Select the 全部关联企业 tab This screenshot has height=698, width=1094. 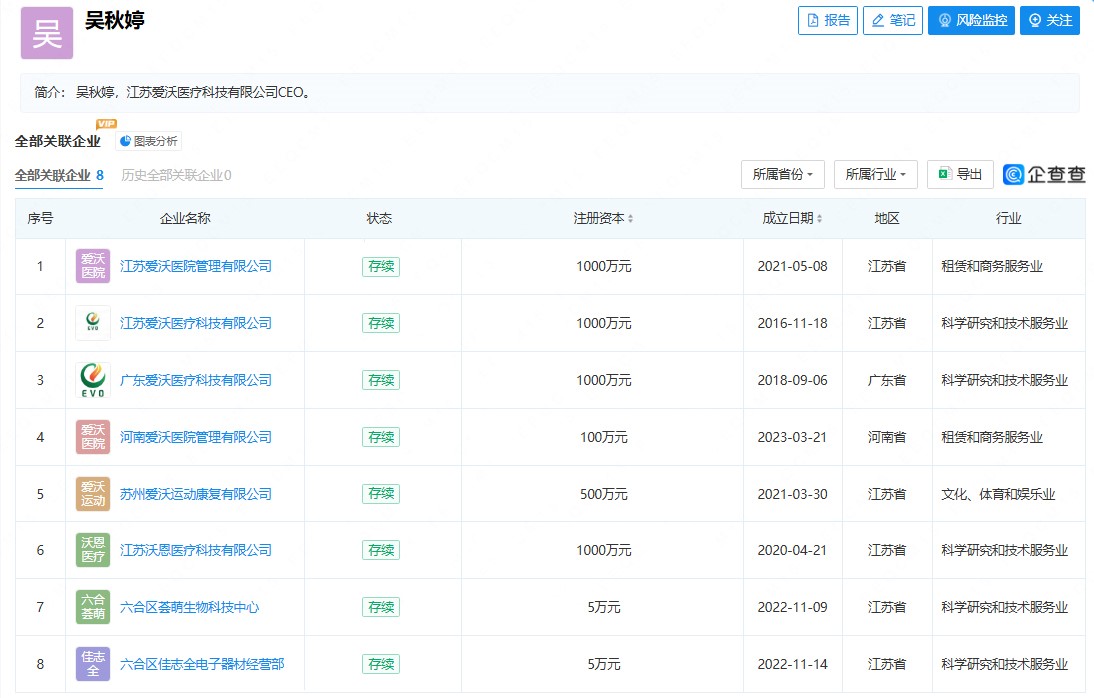[x=59, y=175]
